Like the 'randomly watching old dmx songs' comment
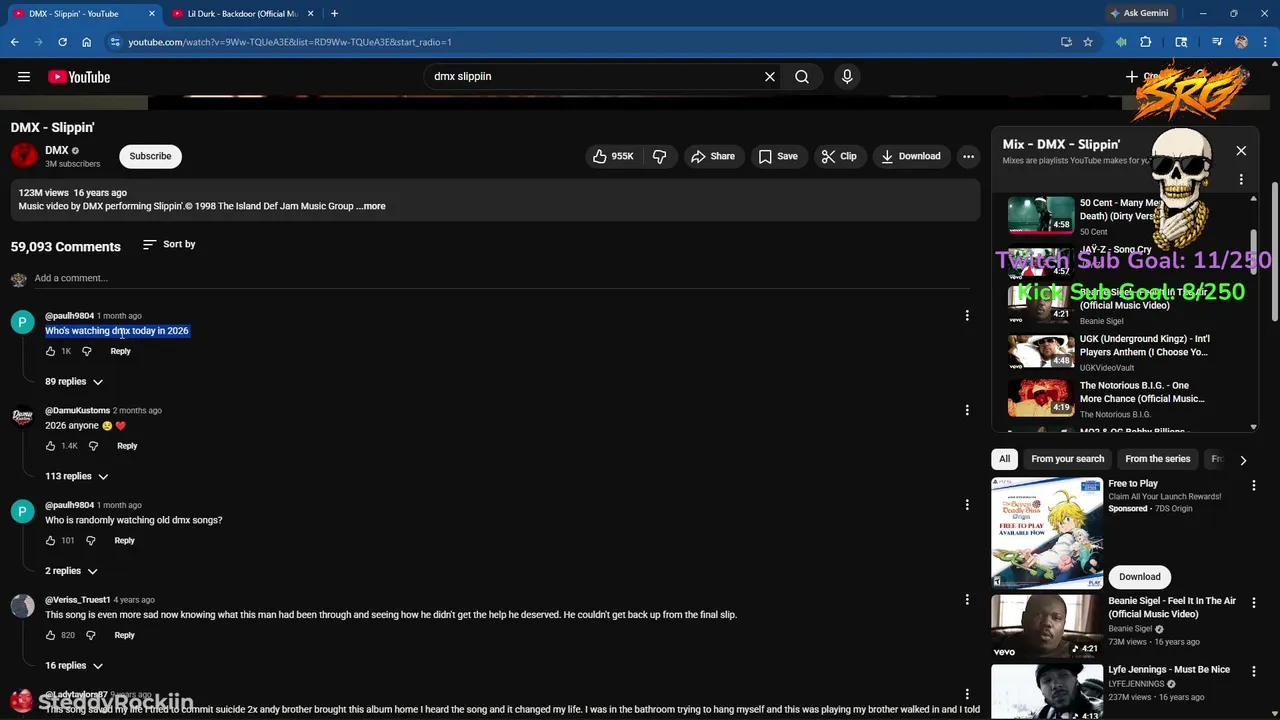Image resolution: width=1280 pixels, height=720 pixels. coord(50,541)
